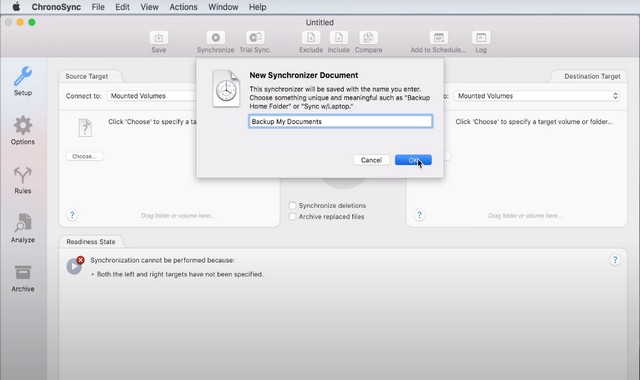Viewport: 640px width, 380px height.
Task: Select the Readiness State tab
Action: (91, 242)
